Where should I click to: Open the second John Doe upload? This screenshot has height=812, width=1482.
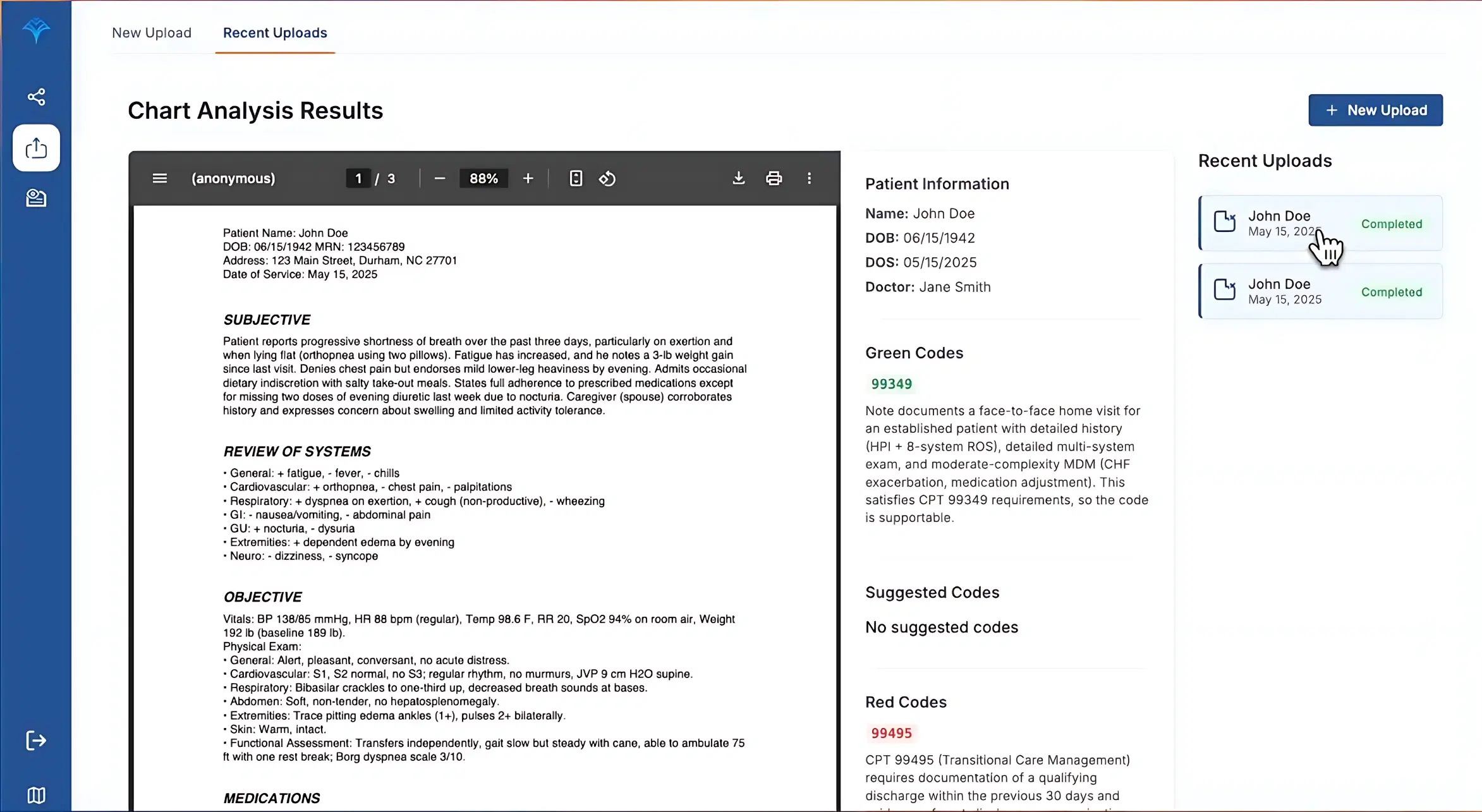(x=1320, y=291)
